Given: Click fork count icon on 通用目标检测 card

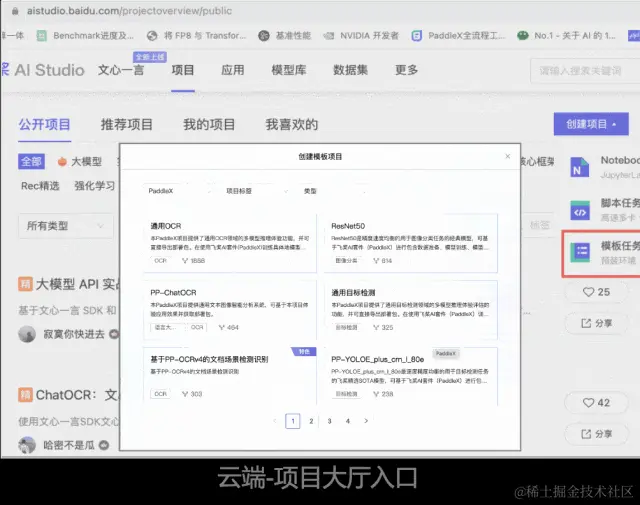Looking at the screenshot, I should click(376, 327).
